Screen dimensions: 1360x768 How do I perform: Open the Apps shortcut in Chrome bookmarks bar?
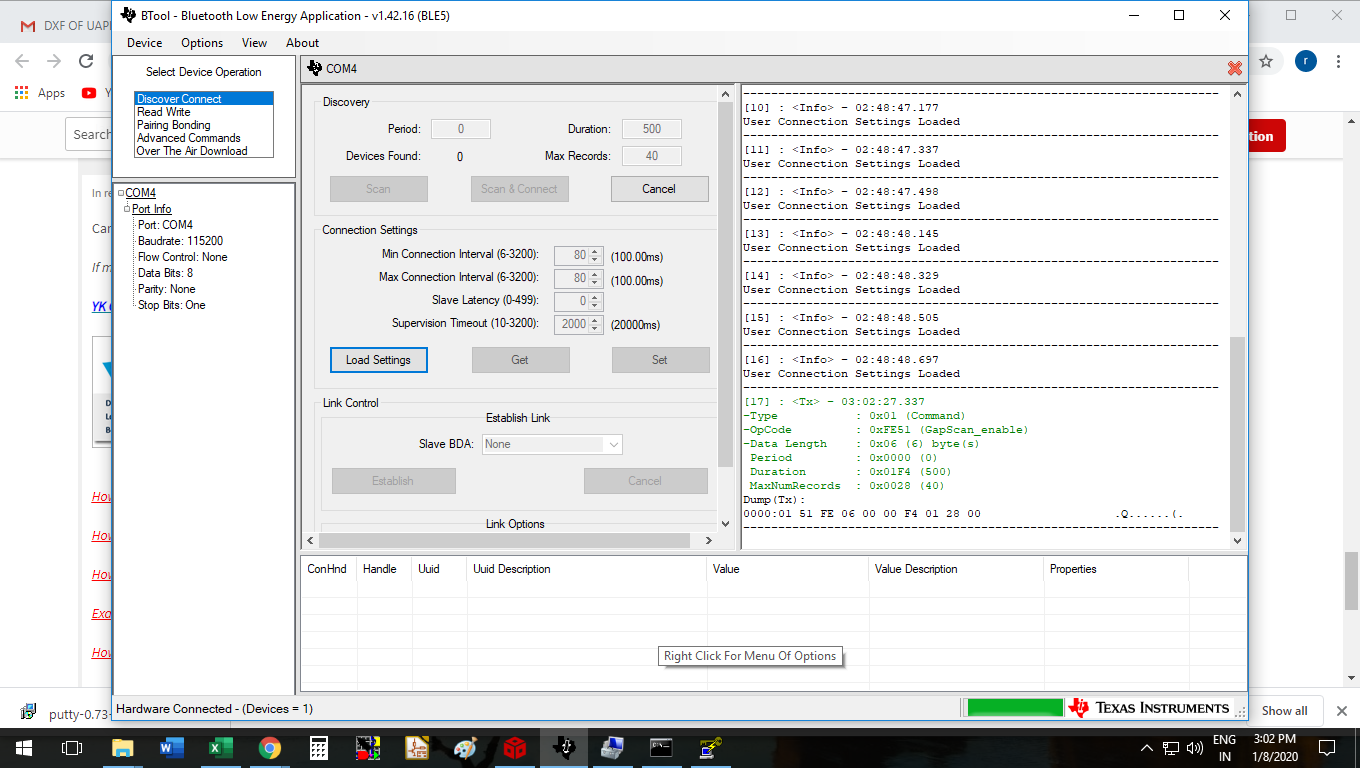[40, 93]
